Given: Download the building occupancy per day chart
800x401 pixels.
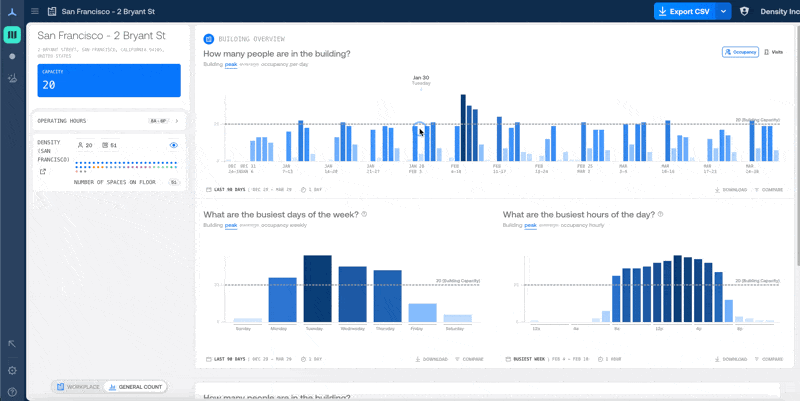Looking at the screenshot, I should click(731, 190).
